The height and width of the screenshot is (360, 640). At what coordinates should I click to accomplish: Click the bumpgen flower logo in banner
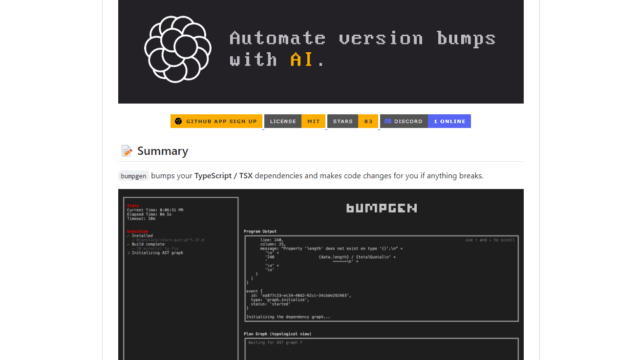pyautogui.click(x=178, y=49)
